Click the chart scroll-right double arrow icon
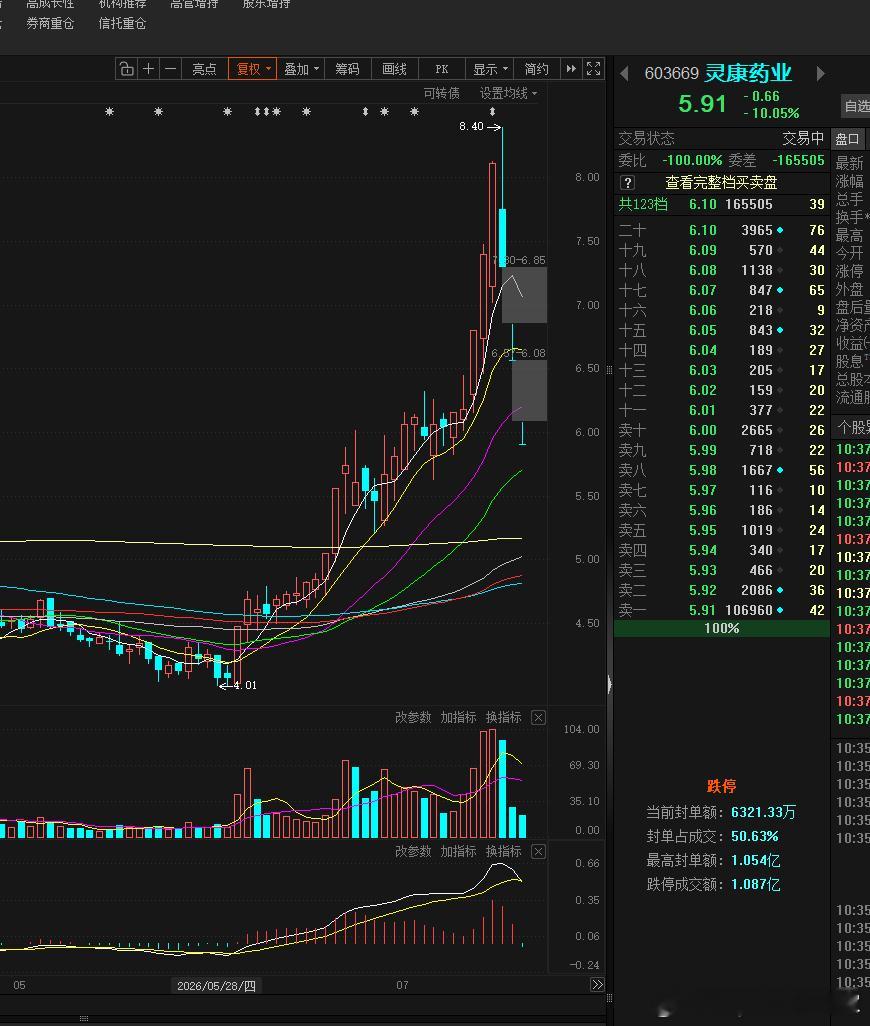Screen dimensions: 870x1026 [x=597, y=985]
